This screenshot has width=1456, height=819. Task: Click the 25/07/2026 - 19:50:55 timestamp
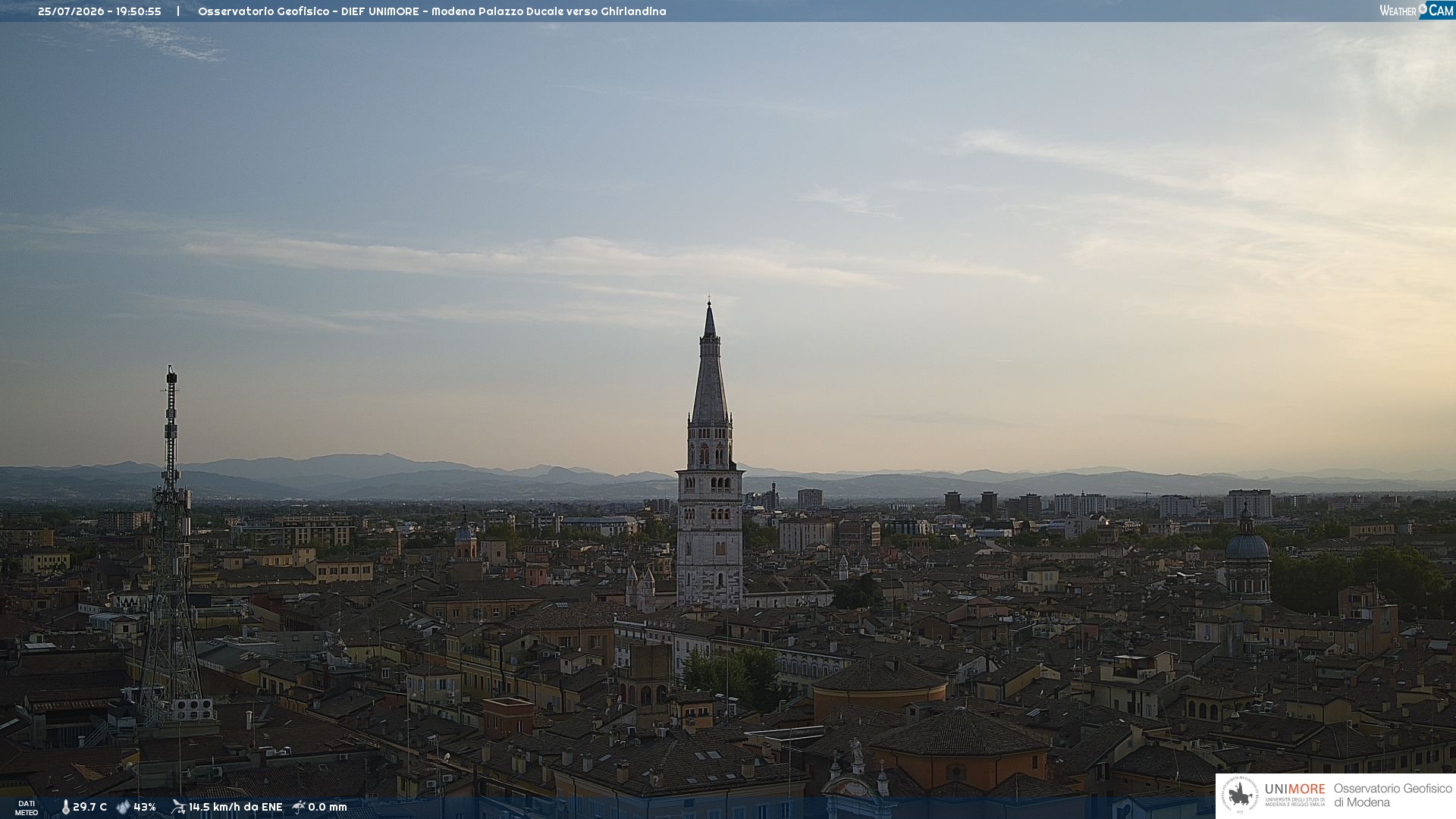pyautogui.click(x=99, y=11)
